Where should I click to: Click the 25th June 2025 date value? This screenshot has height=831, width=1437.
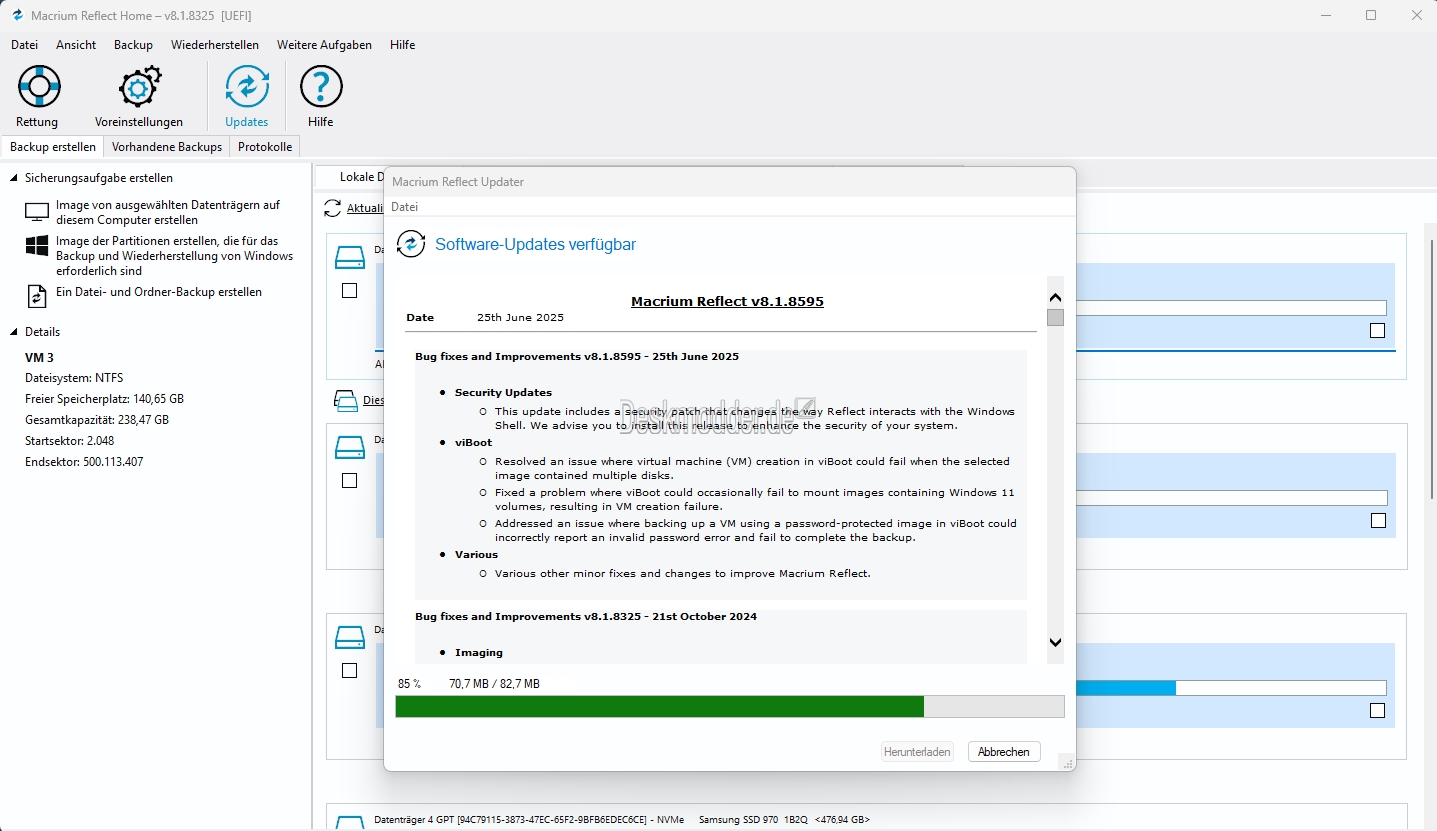[520, 318]
